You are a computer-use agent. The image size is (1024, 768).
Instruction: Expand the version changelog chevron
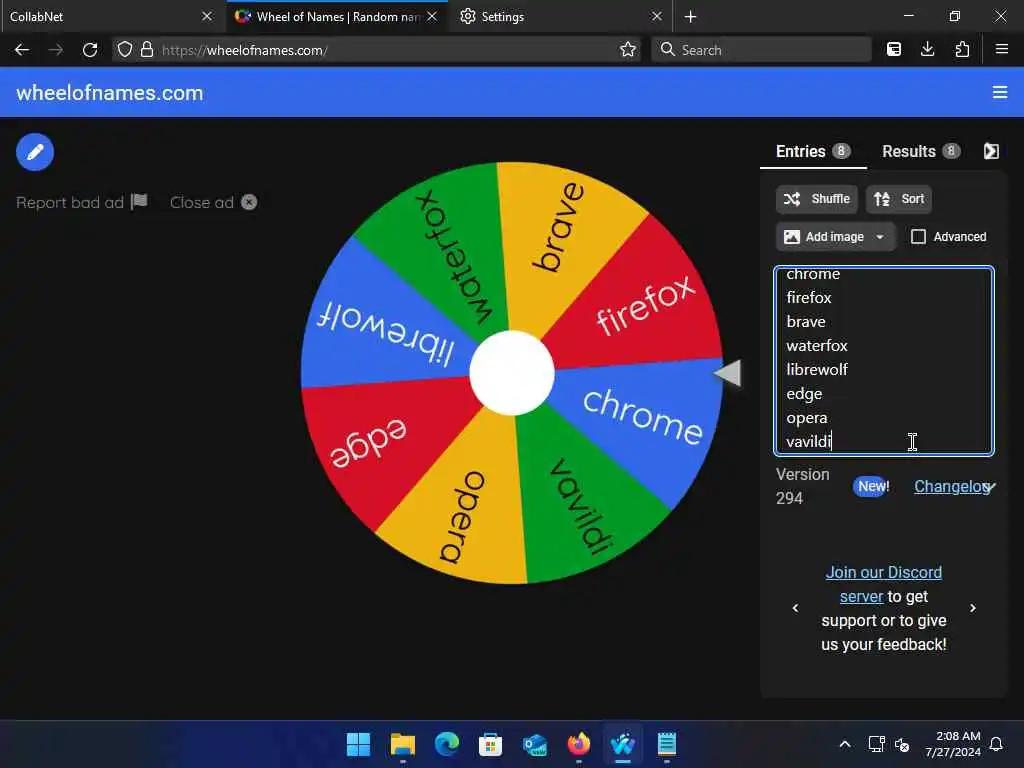click(x=990, y=487)
